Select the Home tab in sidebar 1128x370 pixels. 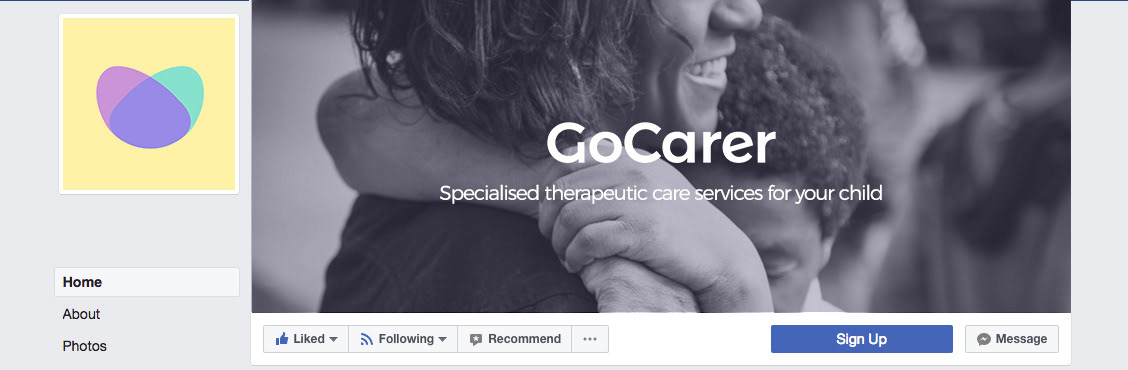pos(147,282)
